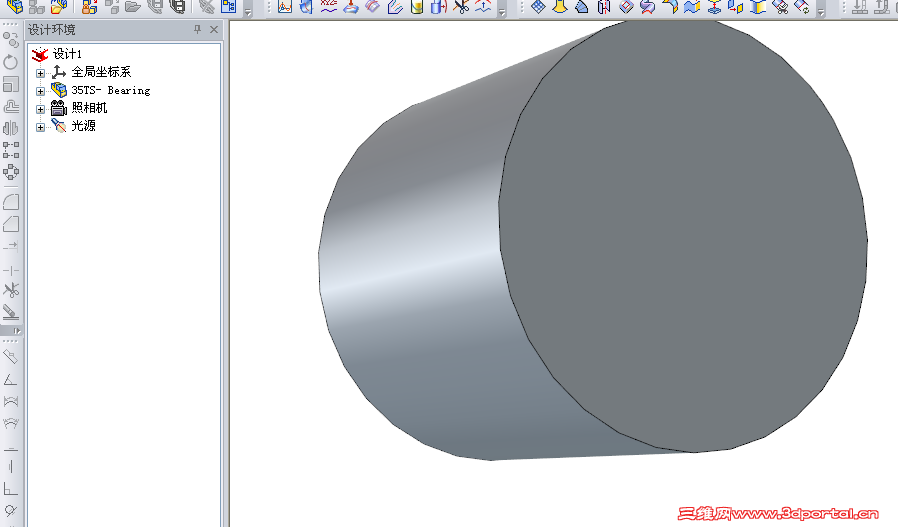Open overflow arrow after the upward-arrow surface icon
Viewport: 898px width, 527px height.
(502, 11)
